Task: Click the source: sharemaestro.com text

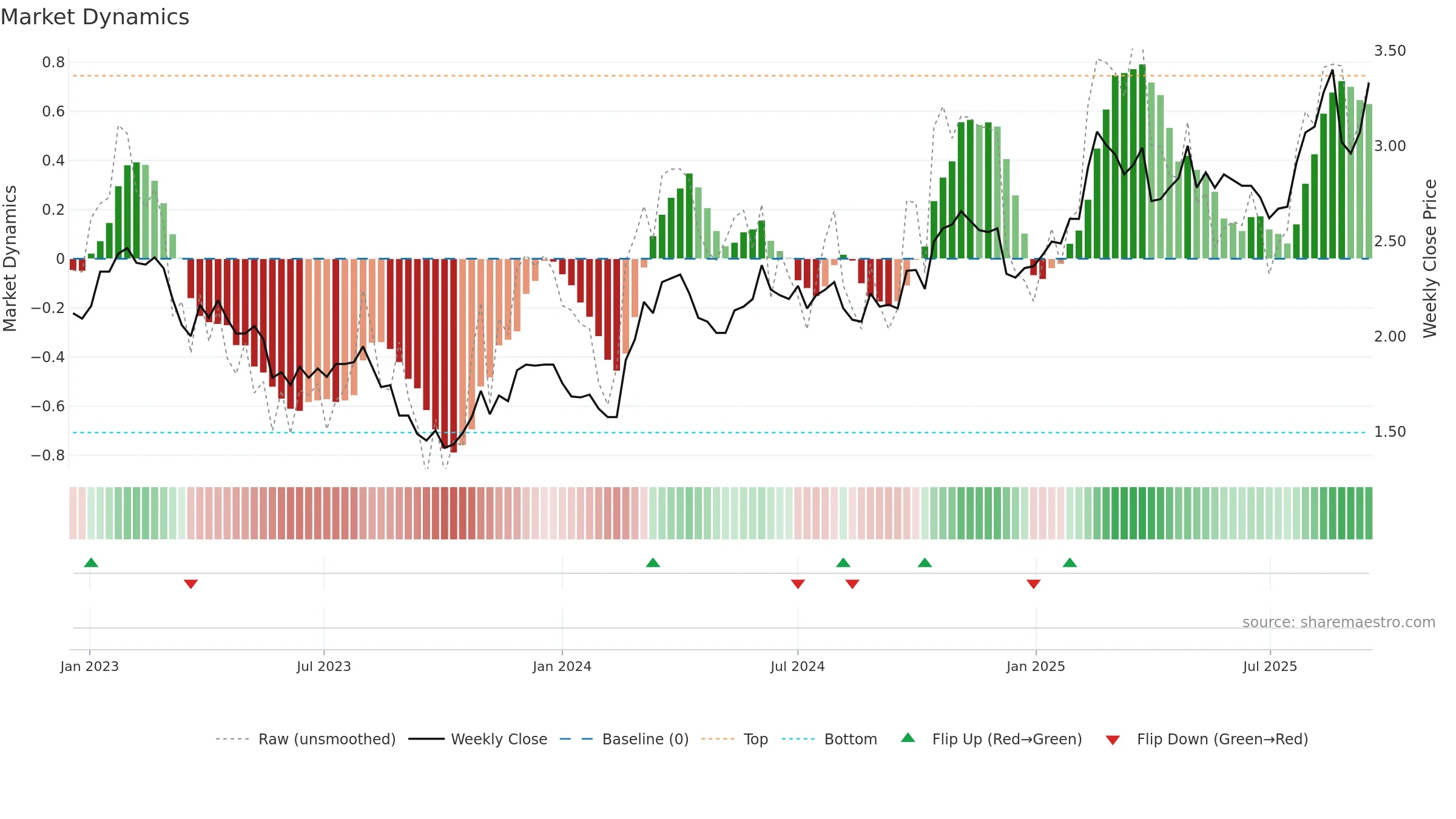Action: pos(1339,622)
